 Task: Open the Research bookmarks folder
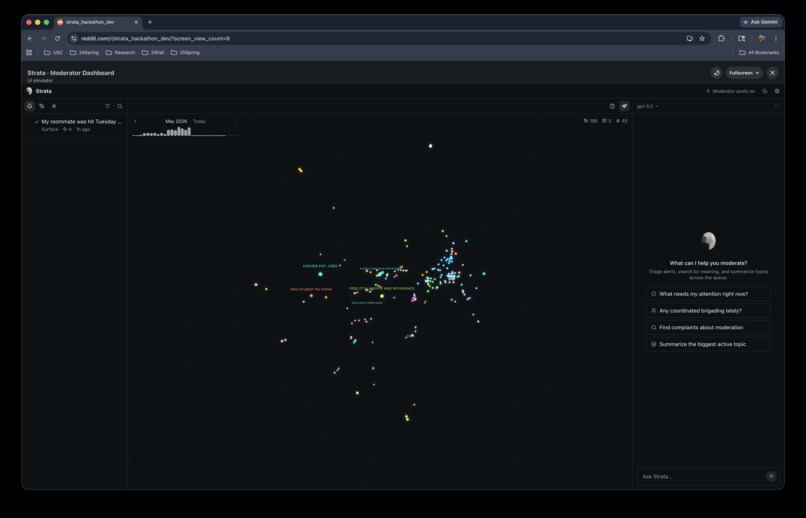pos(120,52)
